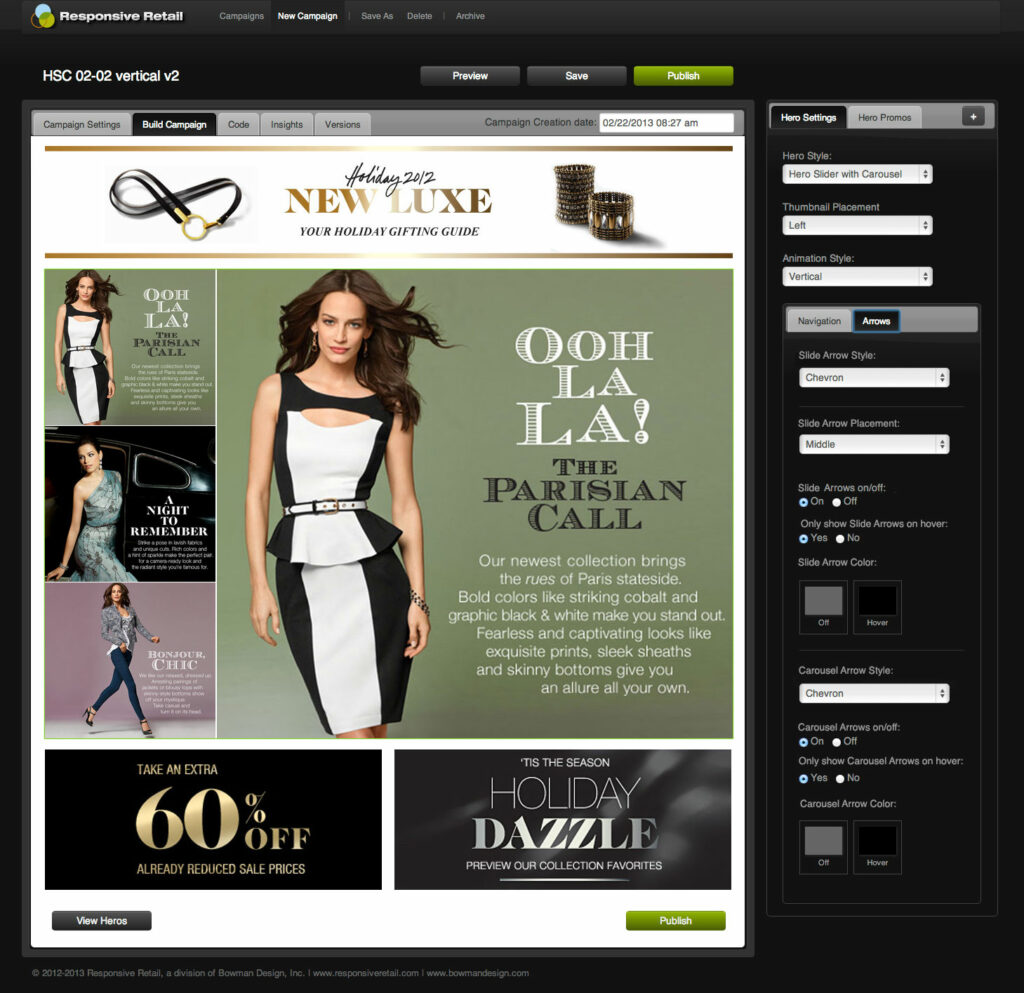Screen dimensions: 1024x993
Task: Select the A Night to Remember thumbnail
Action: (130, 504)
